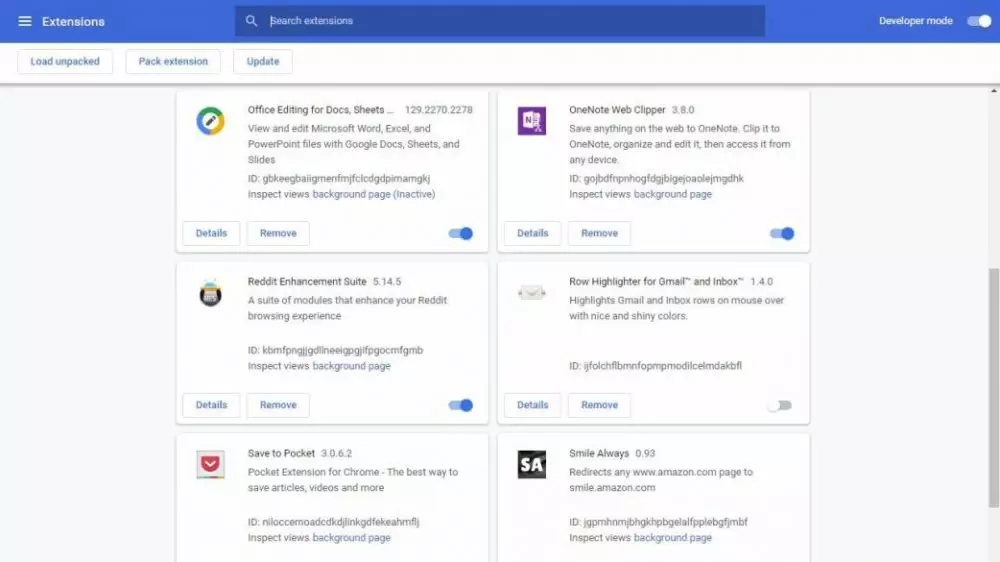Image resolution: width=1000 pixels, height=562 pixels.
Task: Click the OneNote Web Clipper icon
Action: [x=531, y=121]
